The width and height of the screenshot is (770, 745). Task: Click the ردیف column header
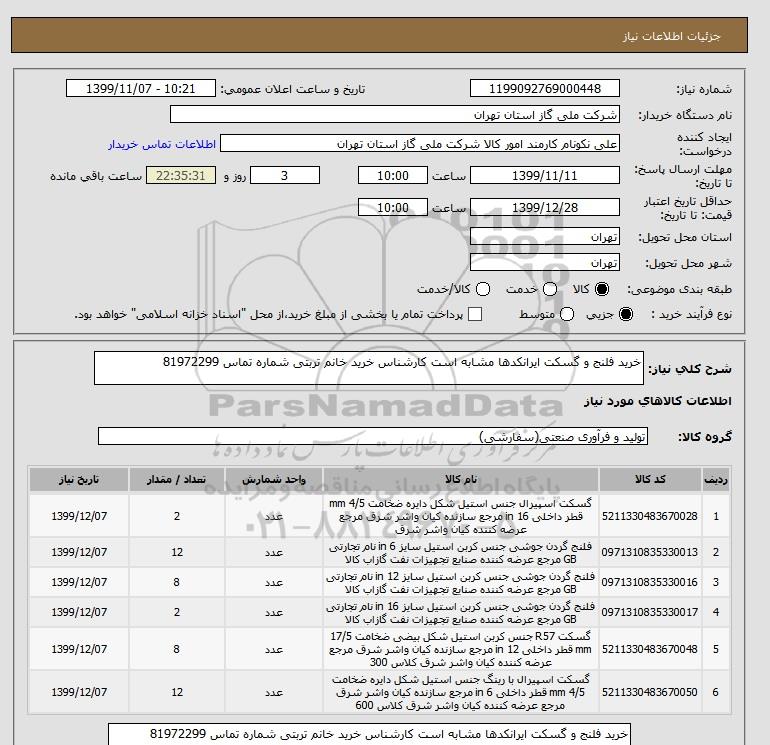[716, 479]
